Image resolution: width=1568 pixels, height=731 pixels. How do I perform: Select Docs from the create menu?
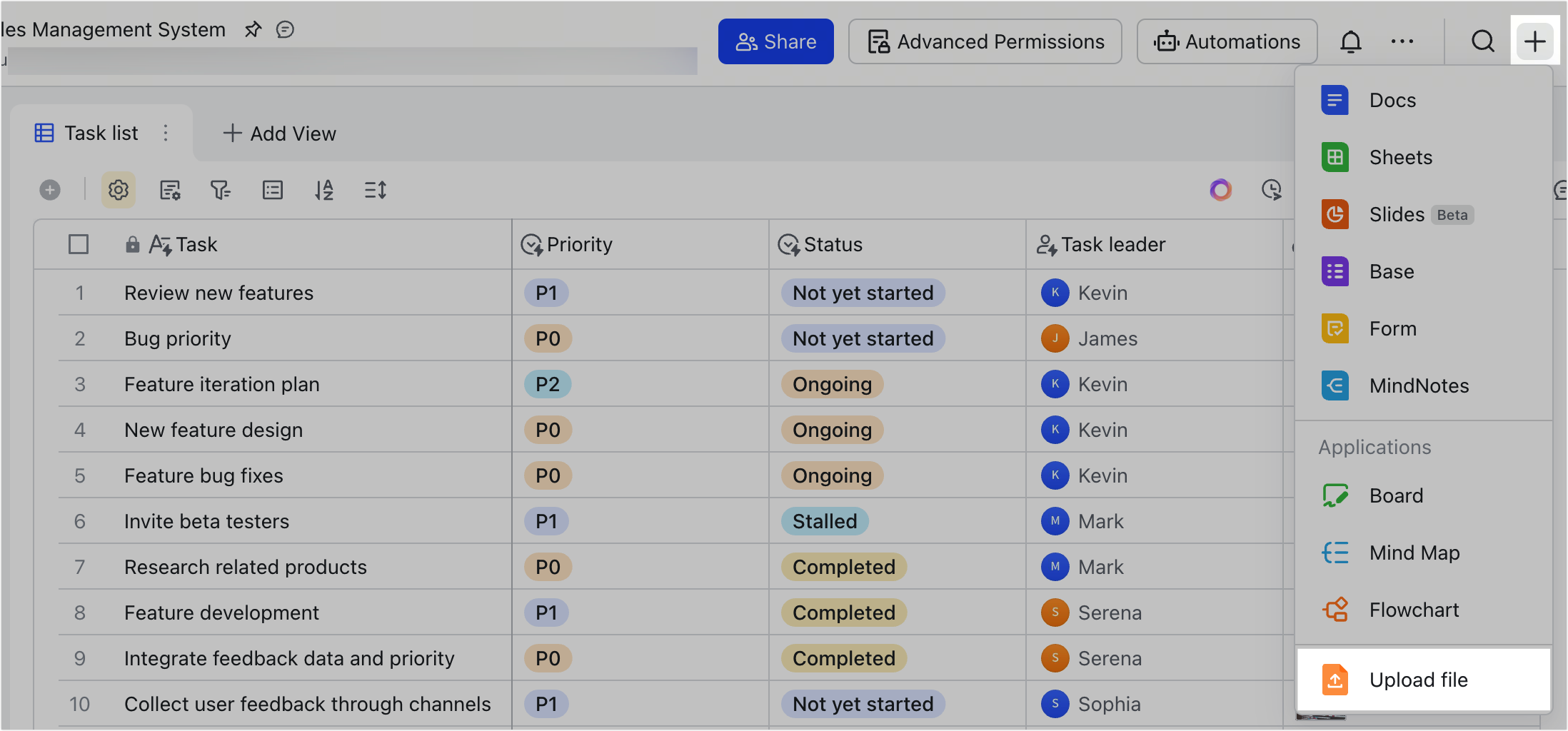pyautogui.click(x=1391, y=100)
